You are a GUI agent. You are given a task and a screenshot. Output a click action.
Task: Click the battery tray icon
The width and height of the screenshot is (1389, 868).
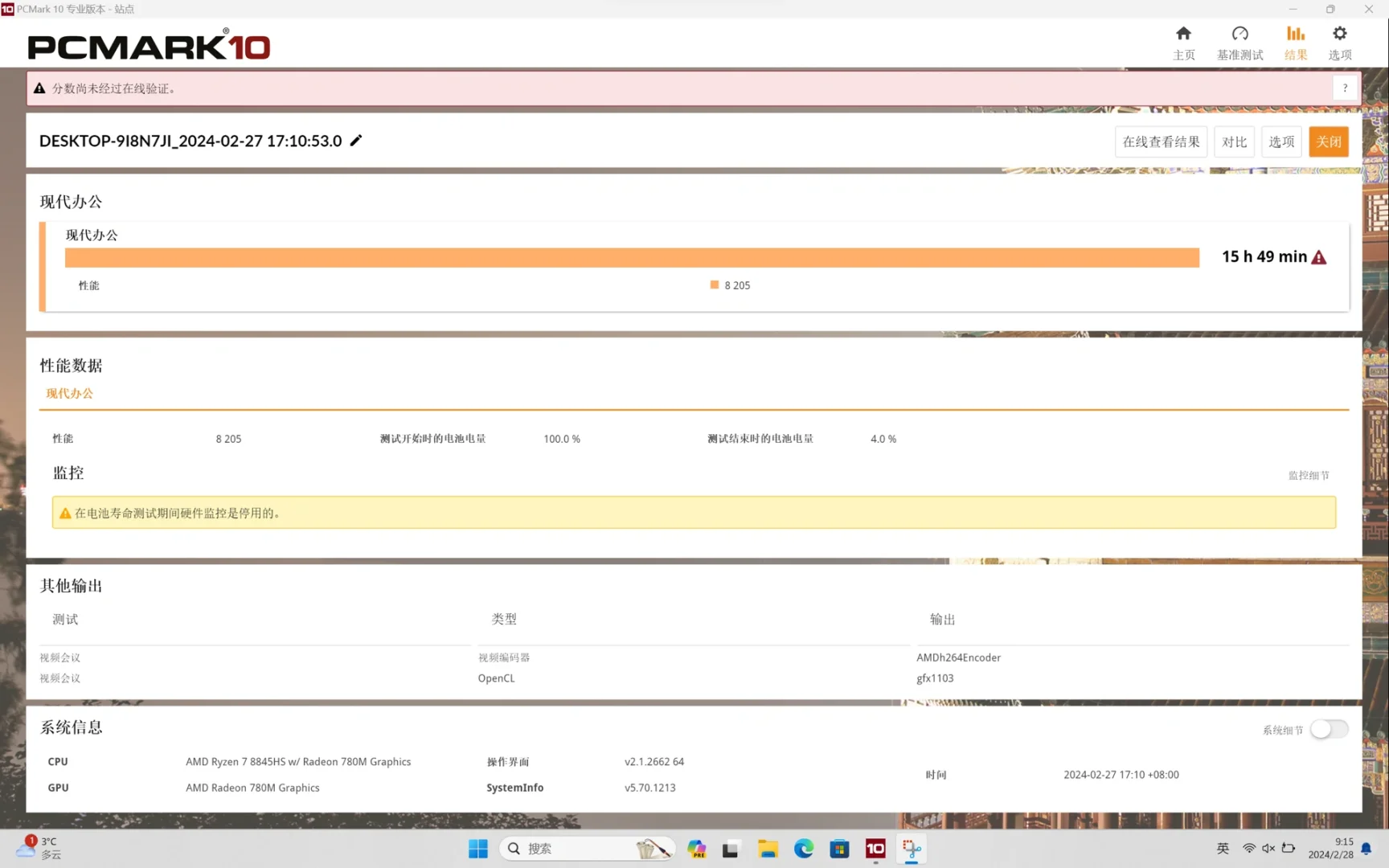(1289, 849)
